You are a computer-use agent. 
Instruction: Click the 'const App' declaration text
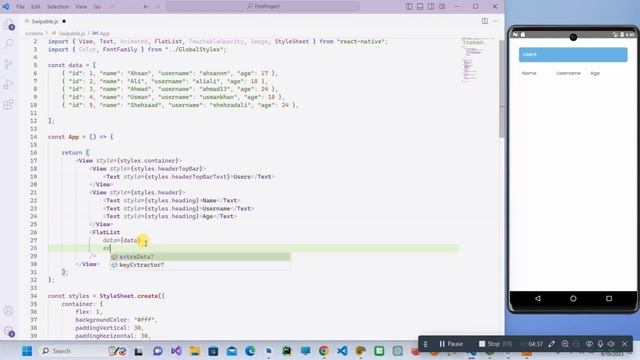click(63, 137)
